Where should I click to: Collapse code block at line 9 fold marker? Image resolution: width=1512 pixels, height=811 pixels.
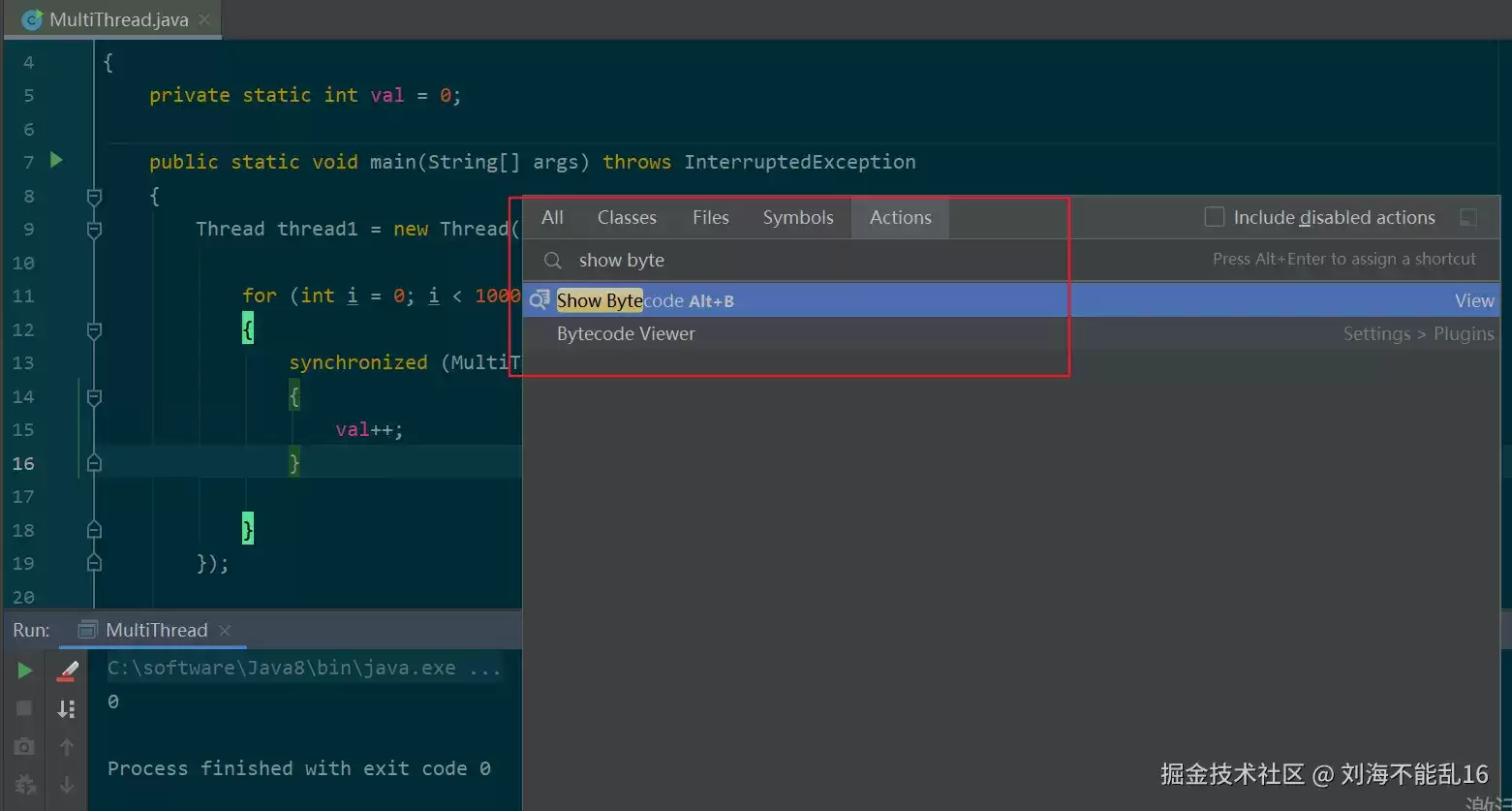[x=94, y=230]
